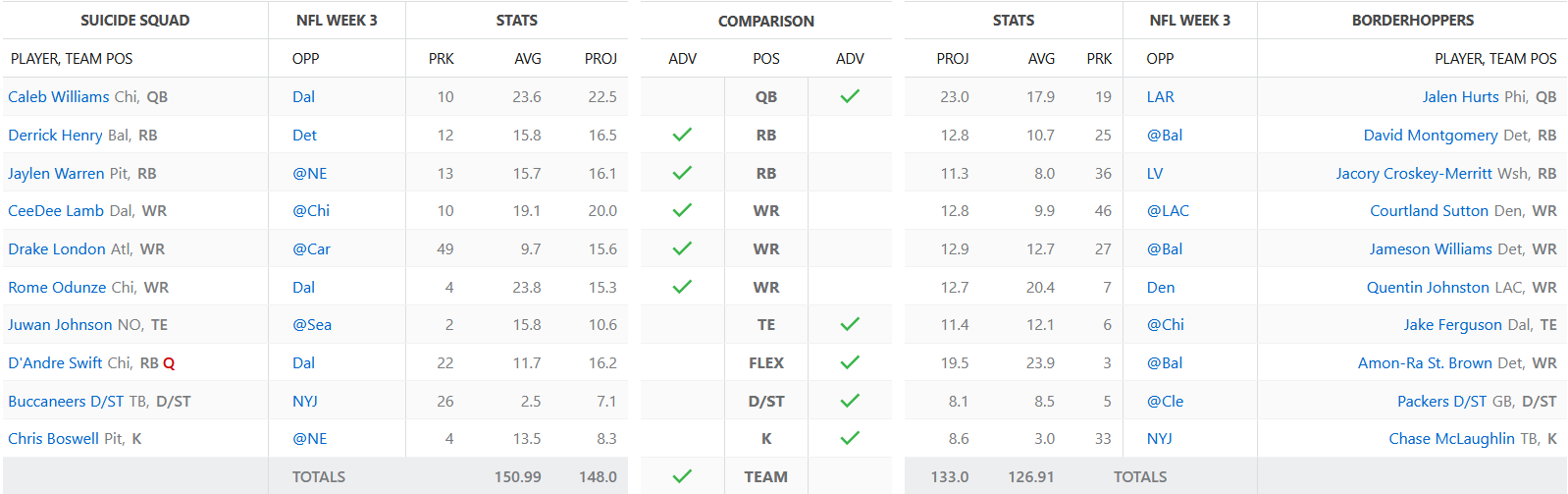1568x494 pixels.
Task: Open Amon-Ra St. Brown player page
Action: coord(1425,362)
